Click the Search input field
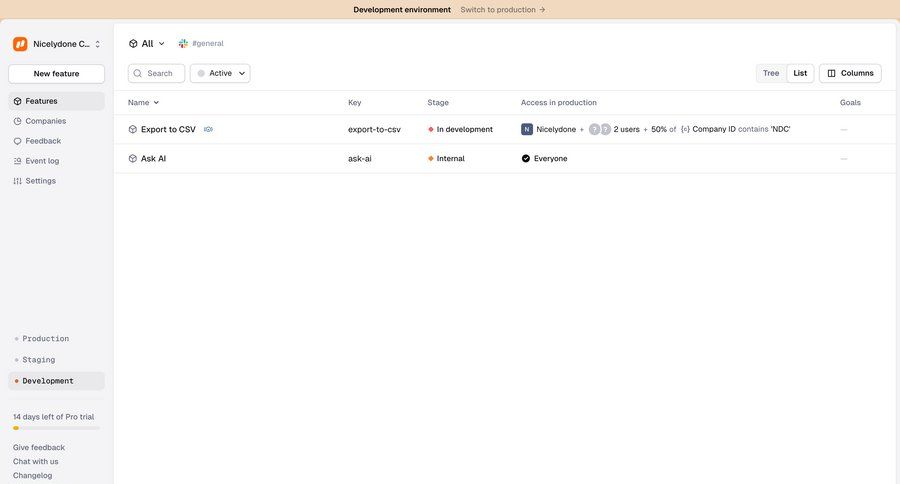The width and height of the screenshot is (900, 484). [x=156, y=73]
